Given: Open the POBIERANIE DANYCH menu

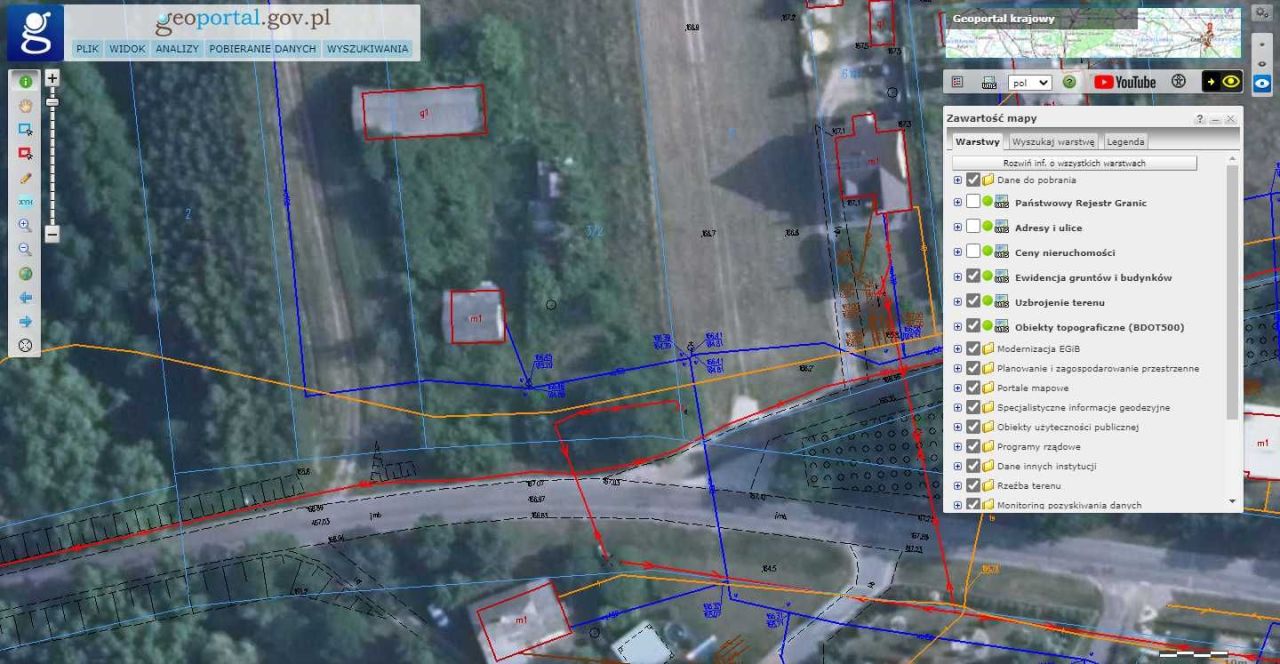Looking at the screenshot, I should [x=263, y=48].
